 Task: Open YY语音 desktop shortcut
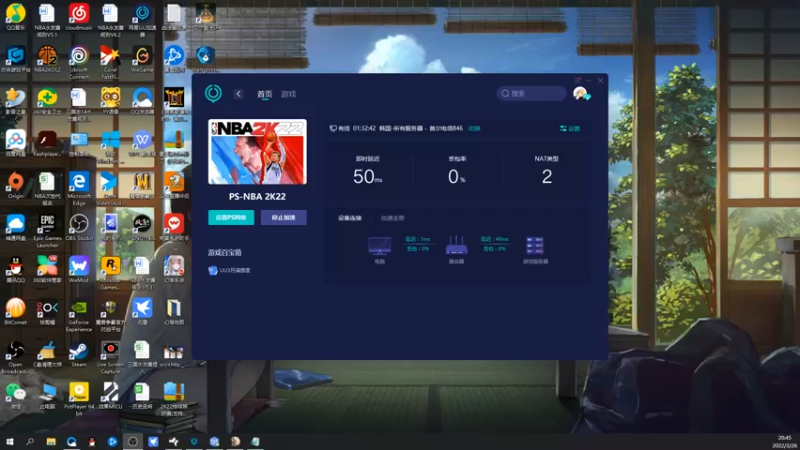(110, 101)
